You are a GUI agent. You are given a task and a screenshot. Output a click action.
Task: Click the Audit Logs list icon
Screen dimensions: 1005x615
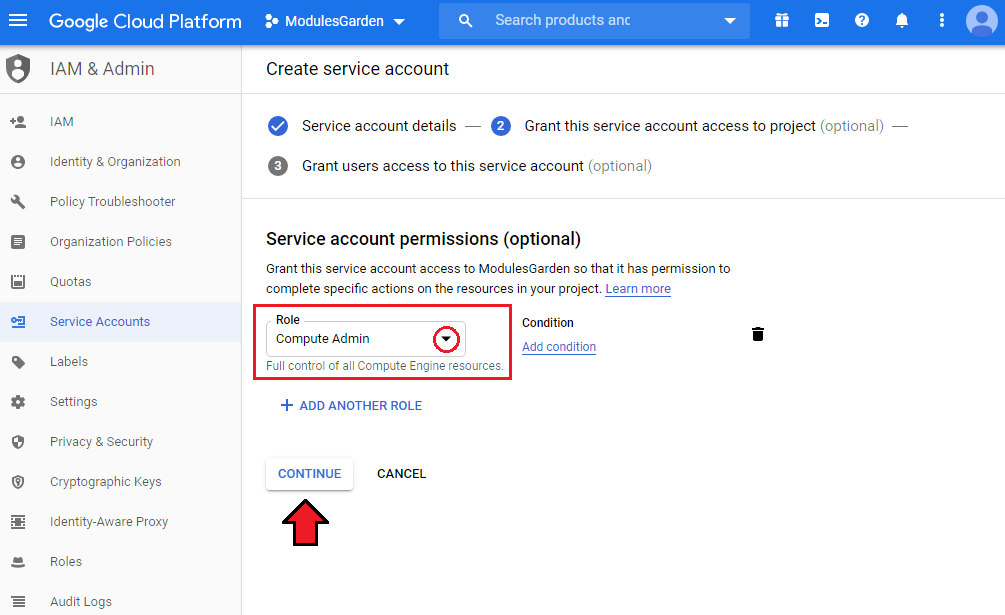18,602
